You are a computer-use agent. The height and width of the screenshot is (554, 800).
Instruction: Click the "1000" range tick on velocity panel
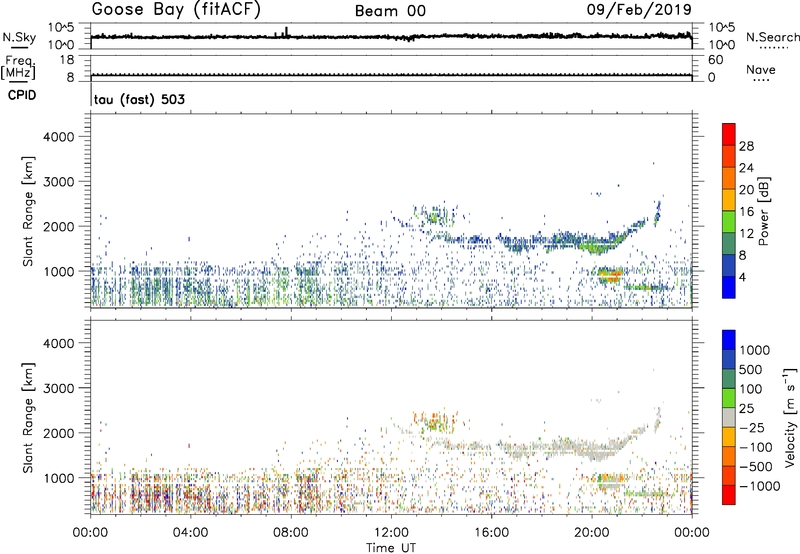(58, 478)
